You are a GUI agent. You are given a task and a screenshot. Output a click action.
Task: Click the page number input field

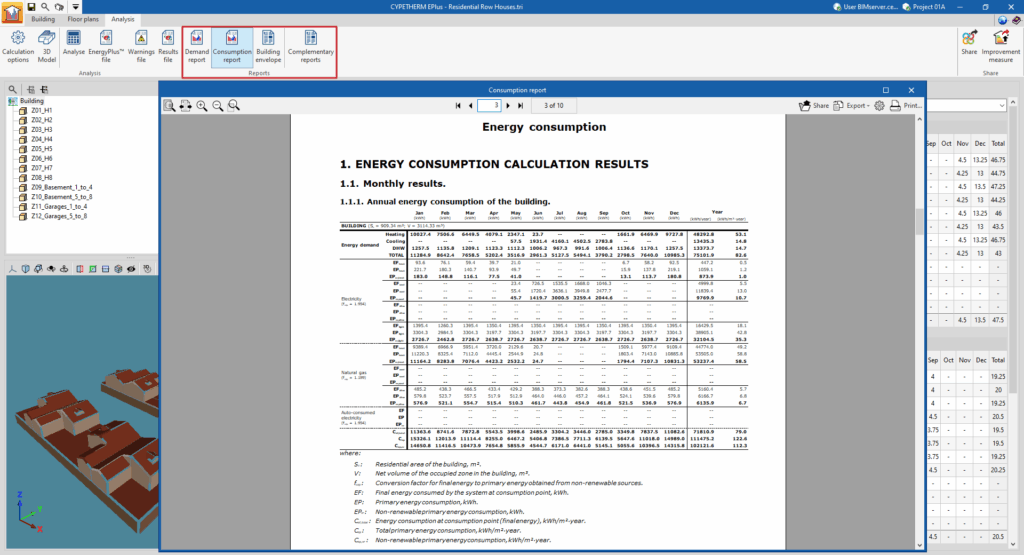tap(489, 105)
